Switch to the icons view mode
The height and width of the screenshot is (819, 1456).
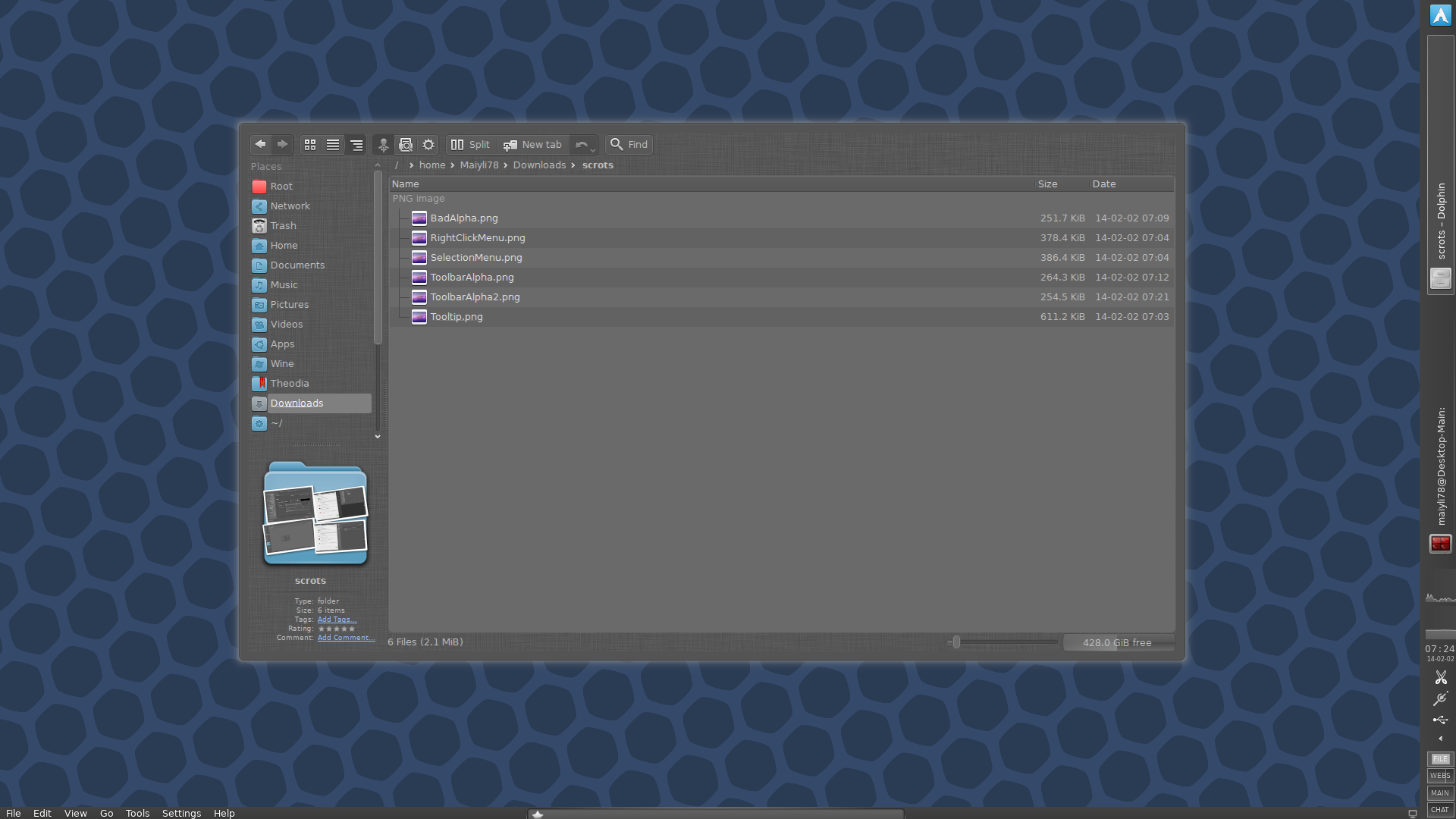pyautogui.click(x=310, y=144)
